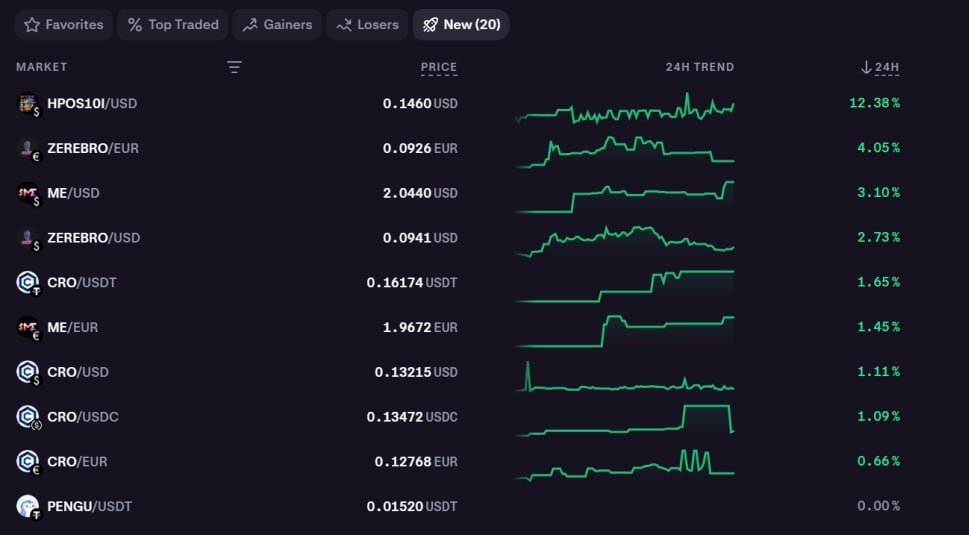Click the CRO/USDC coin icon
This screenshot has height=535, width=969.
point(28,418)
